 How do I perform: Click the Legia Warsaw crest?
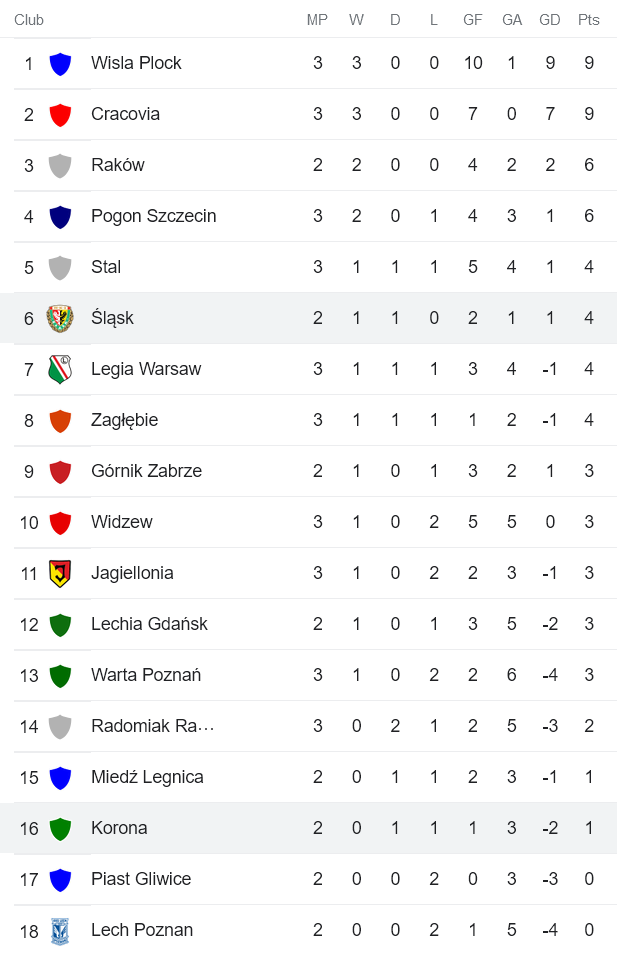point(60,368)
